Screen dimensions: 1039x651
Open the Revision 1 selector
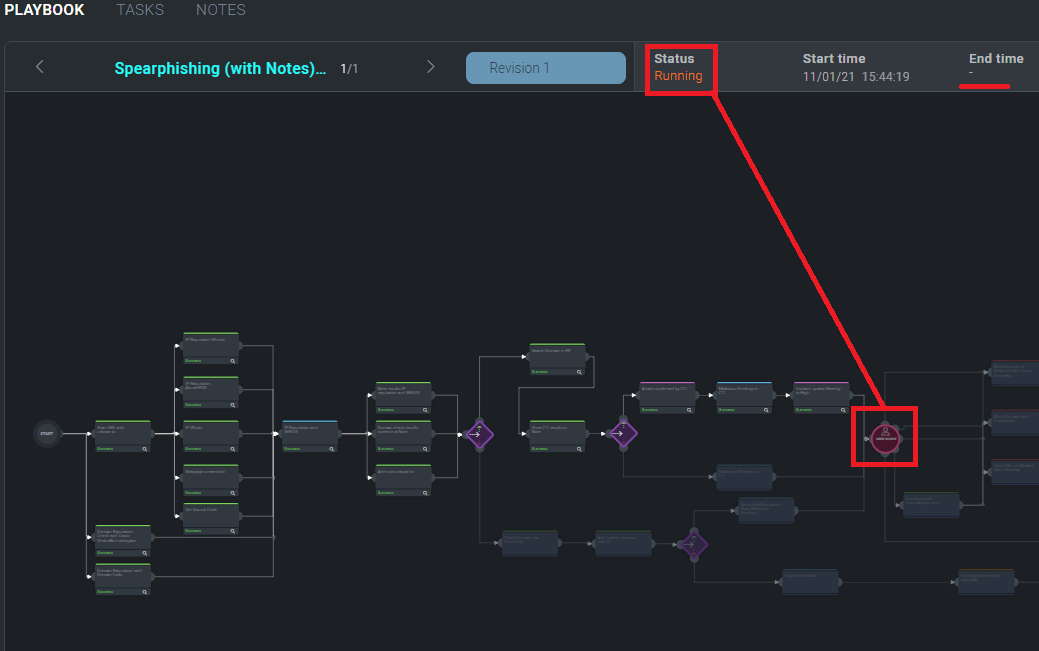tap(545, 68)
